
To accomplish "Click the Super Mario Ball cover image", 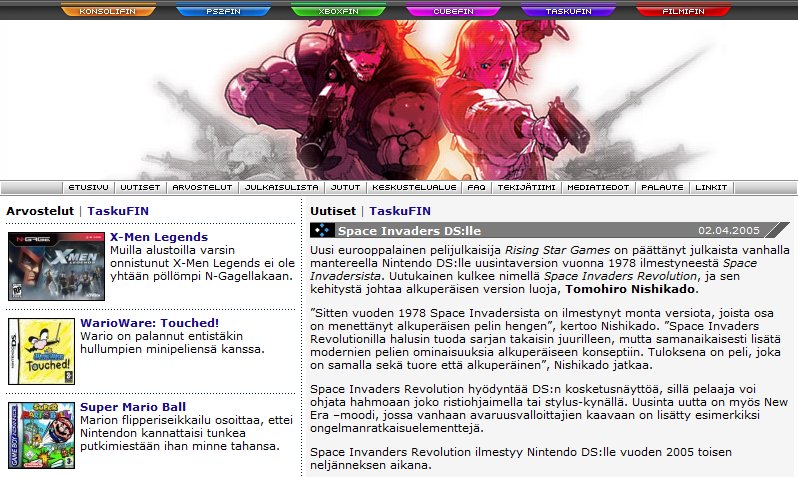I will (x=42, y=435).
